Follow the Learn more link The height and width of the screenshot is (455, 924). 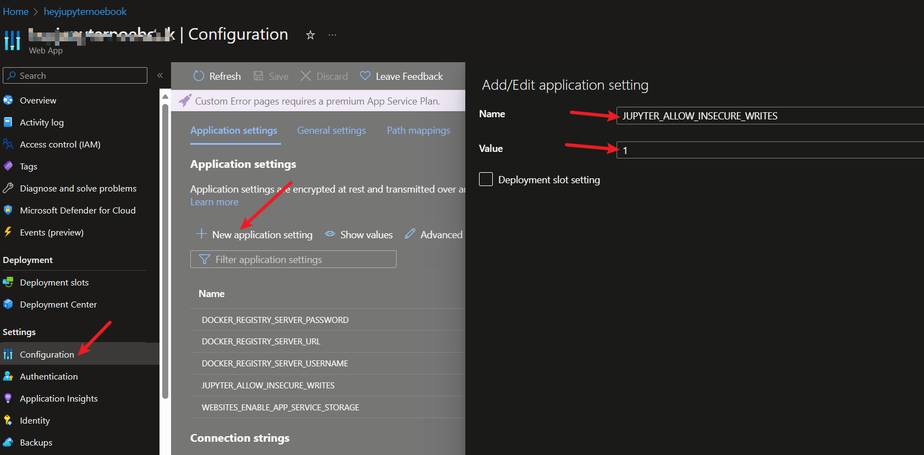[x=214, y=202]
